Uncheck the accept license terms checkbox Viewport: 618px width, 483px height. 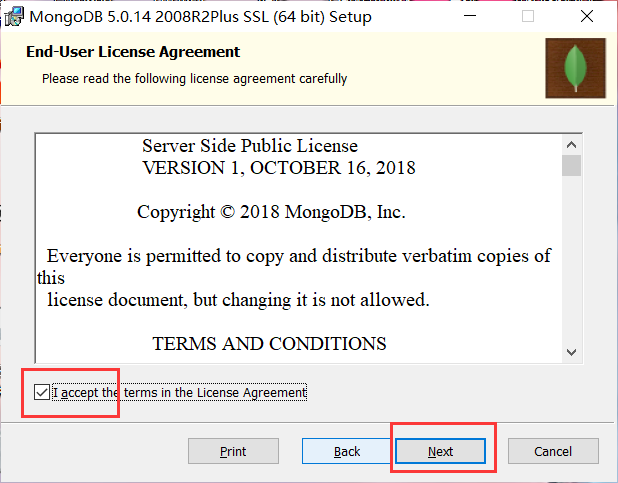click(42, 392)
